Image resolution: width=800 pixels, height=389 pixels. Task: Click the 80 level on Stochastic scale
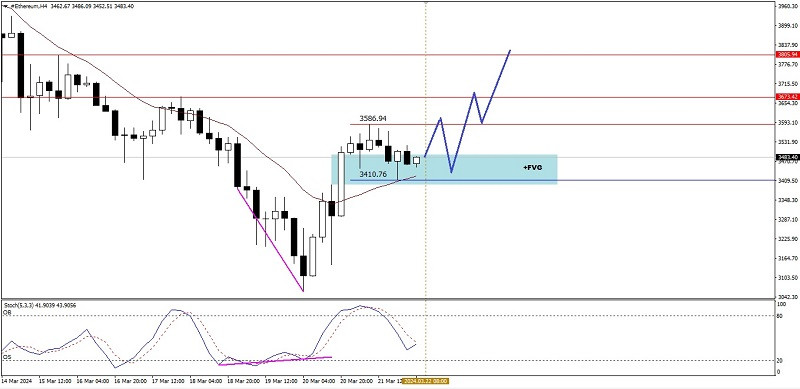tap(780, 316)
